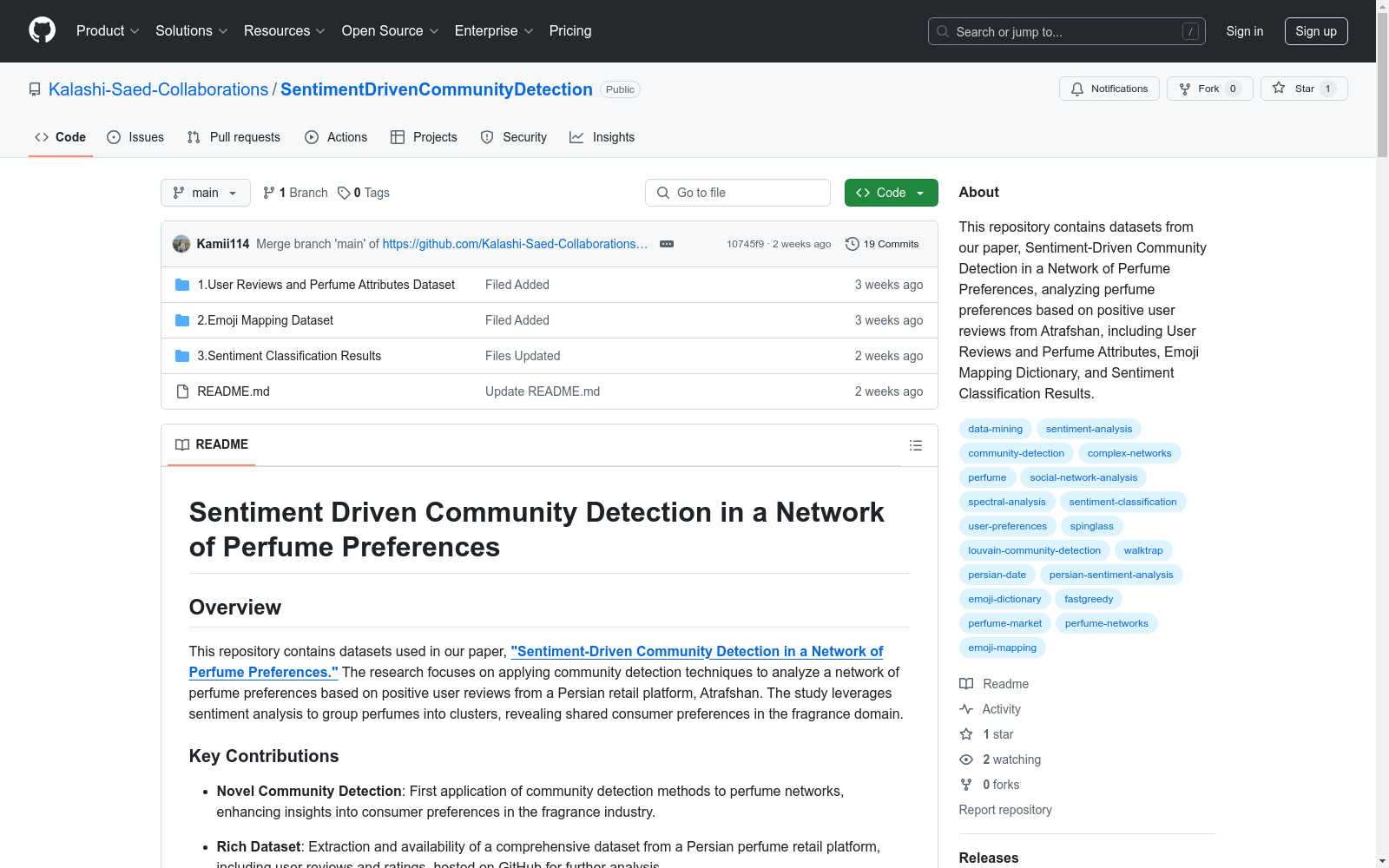1389x868 pixels.
Task: Open the commit merge URL link
Action: (x=515, y=244)
